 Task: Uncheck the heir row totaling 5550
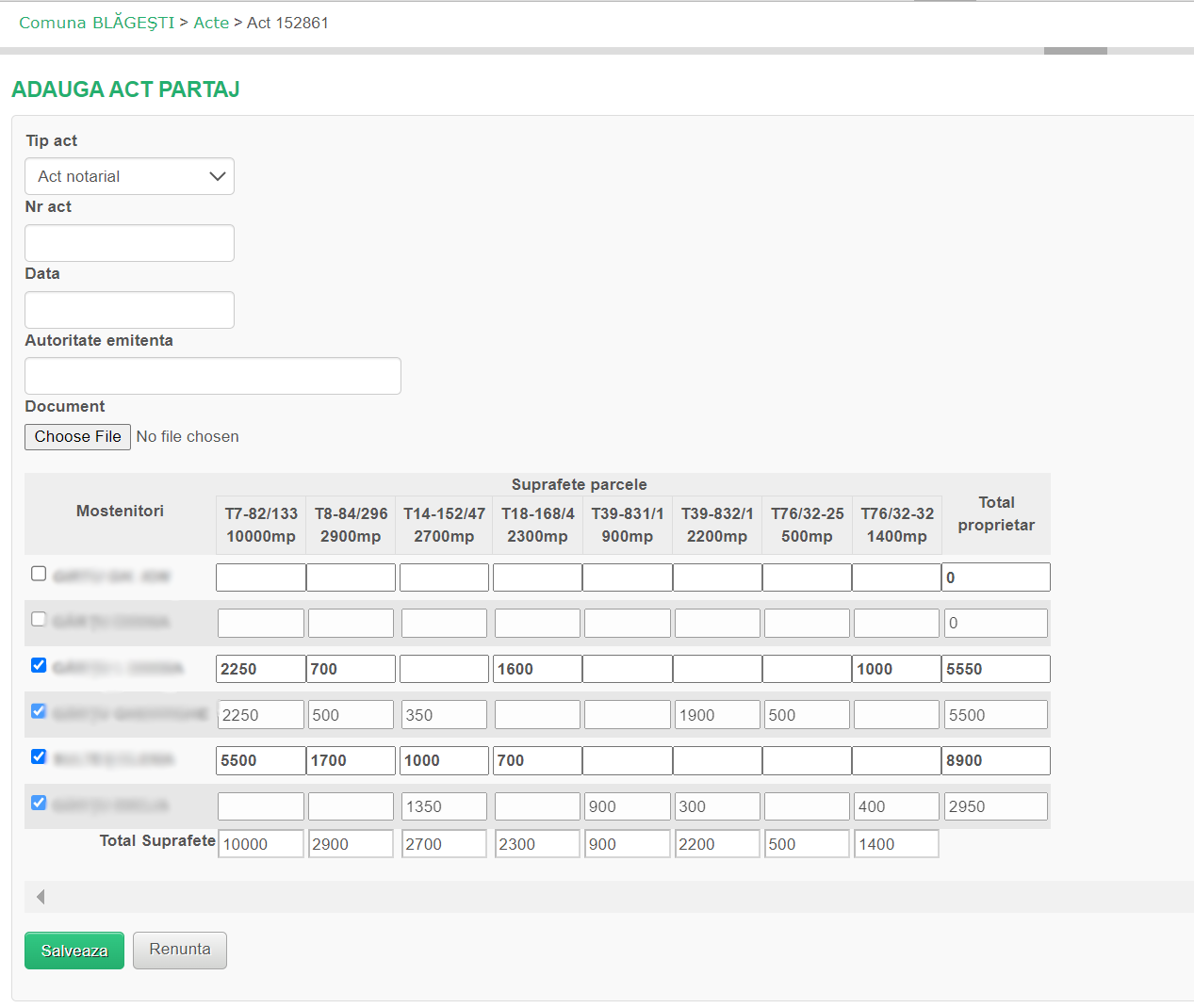(x=39, y=665)
